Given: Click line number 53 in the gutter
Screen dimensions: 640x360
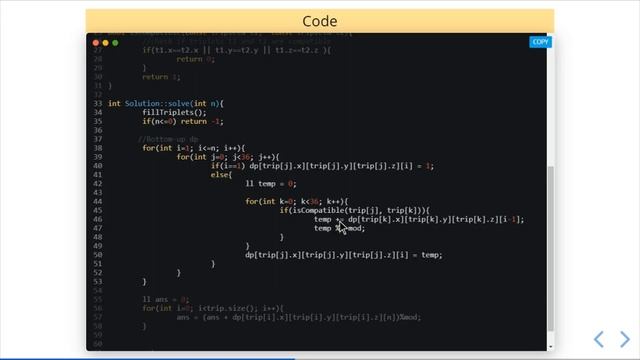Looking at the screenshot, I should click(98, 282).
